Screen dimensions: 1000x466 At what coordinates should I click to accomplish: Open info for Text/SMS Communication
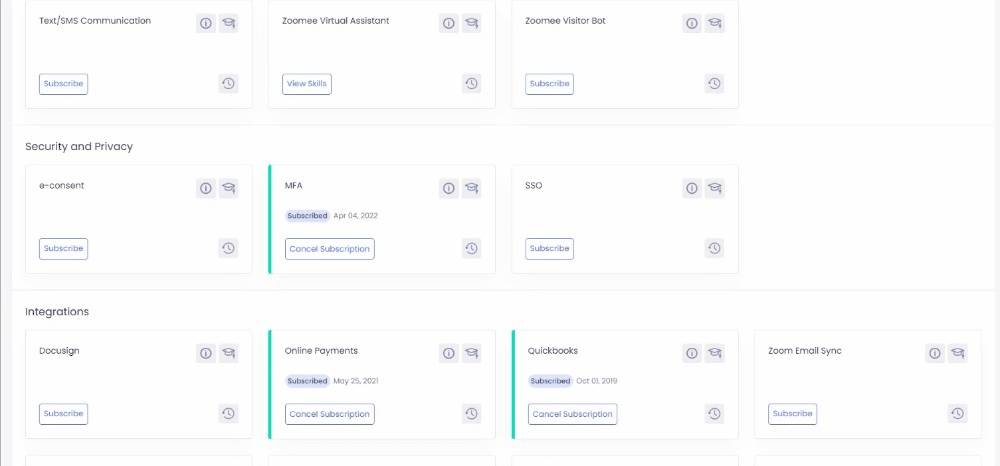tap(206, 23)
